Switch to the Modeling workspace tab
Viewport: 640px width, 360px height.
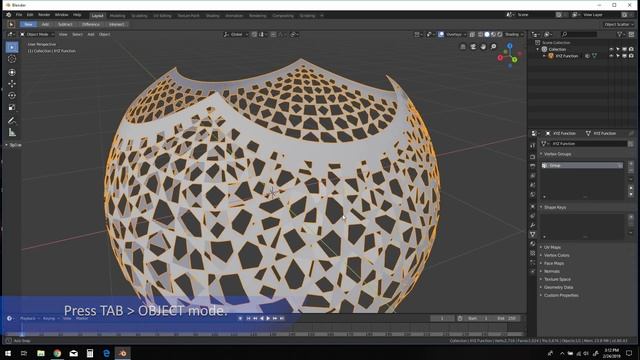[x=117, y=16]
